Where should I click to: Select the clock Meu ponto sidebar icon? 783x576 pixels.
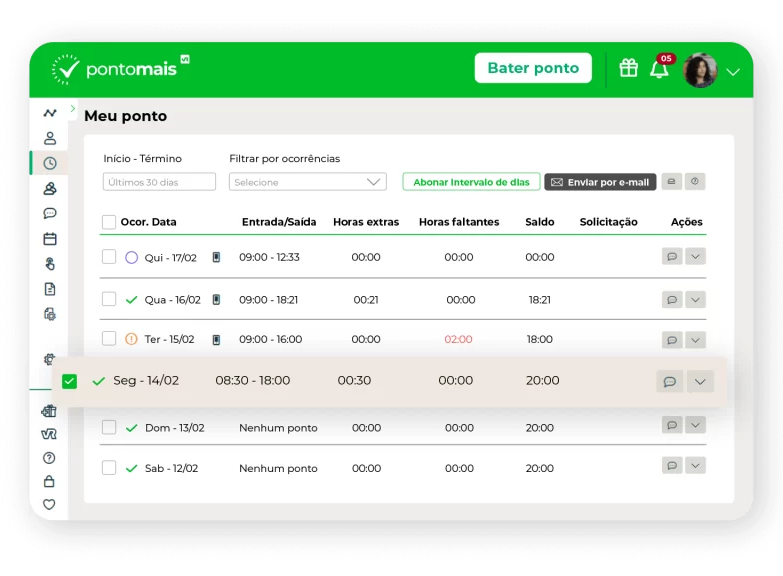click(50, 163)
